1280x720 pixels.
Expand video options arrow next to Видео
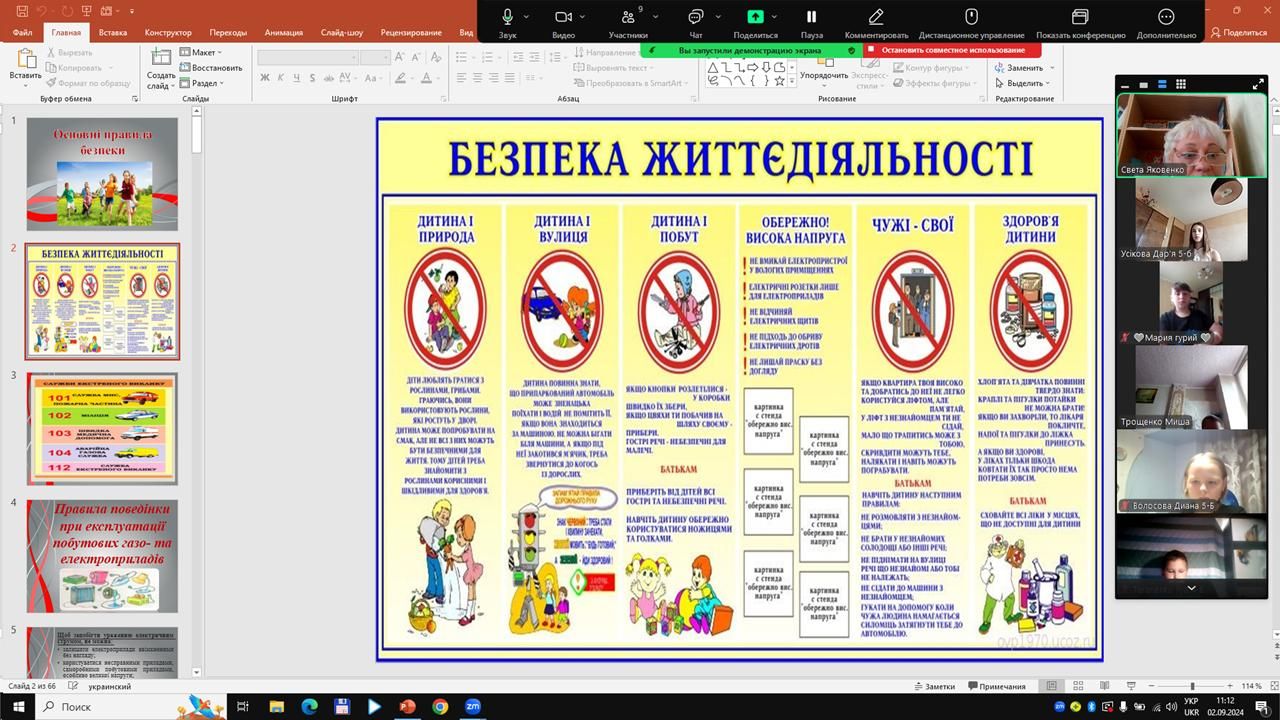[582, 17]
